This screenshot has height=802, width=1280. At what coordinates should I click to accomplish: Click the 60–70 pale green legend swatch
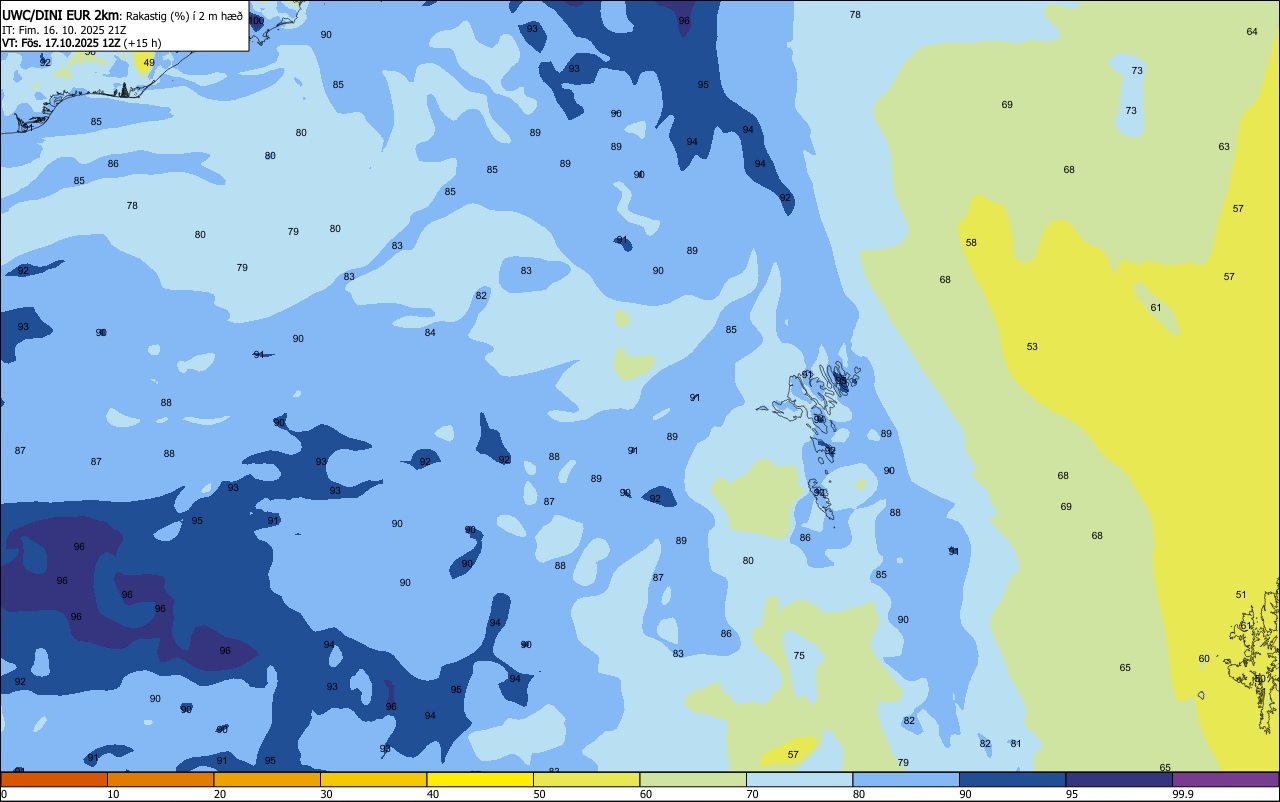(693, 779)
